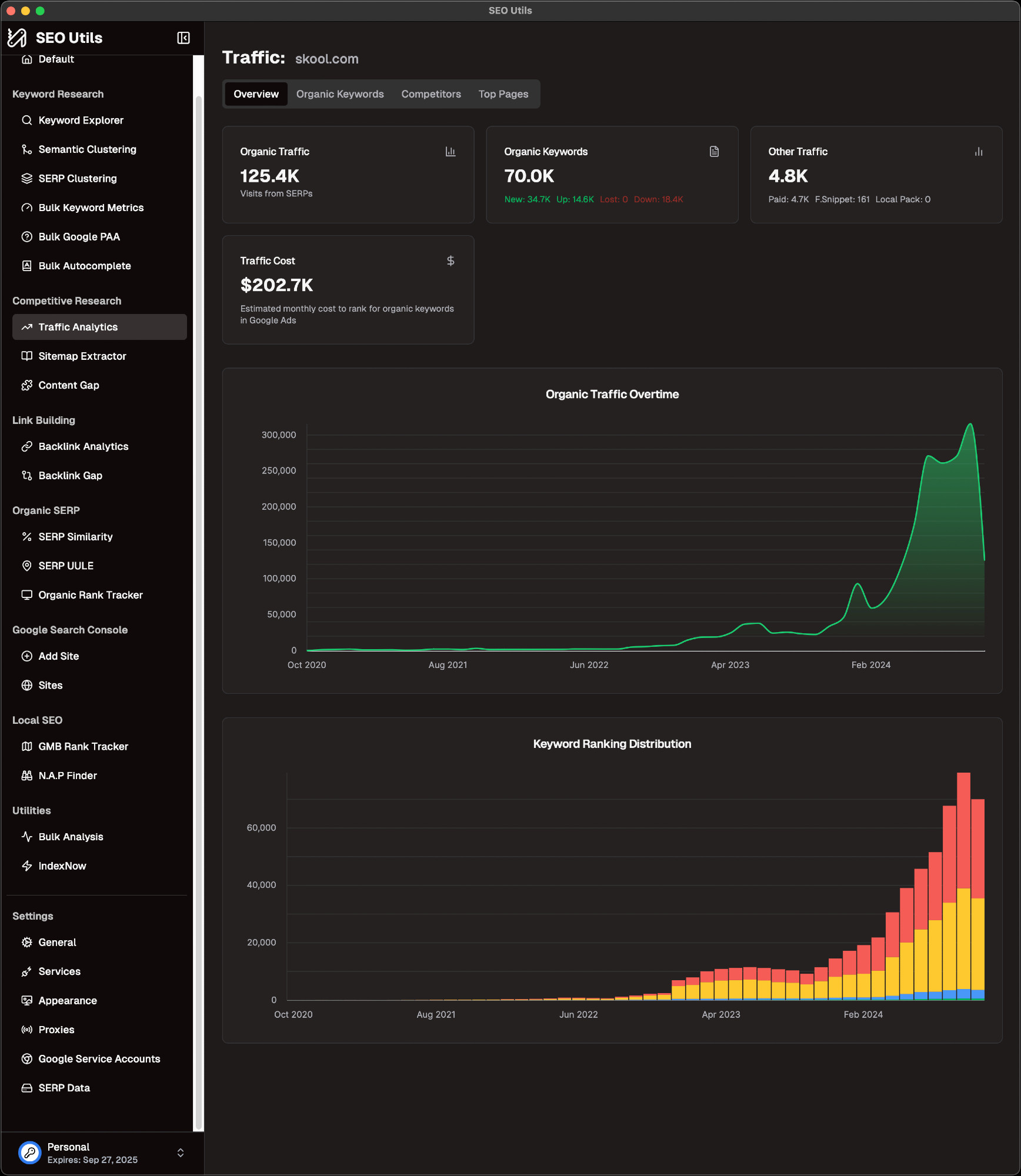The height and width of the screenshot is (1176, 1021).
Task: Click Add Site plus icon
Action: [x=26, y=656]
